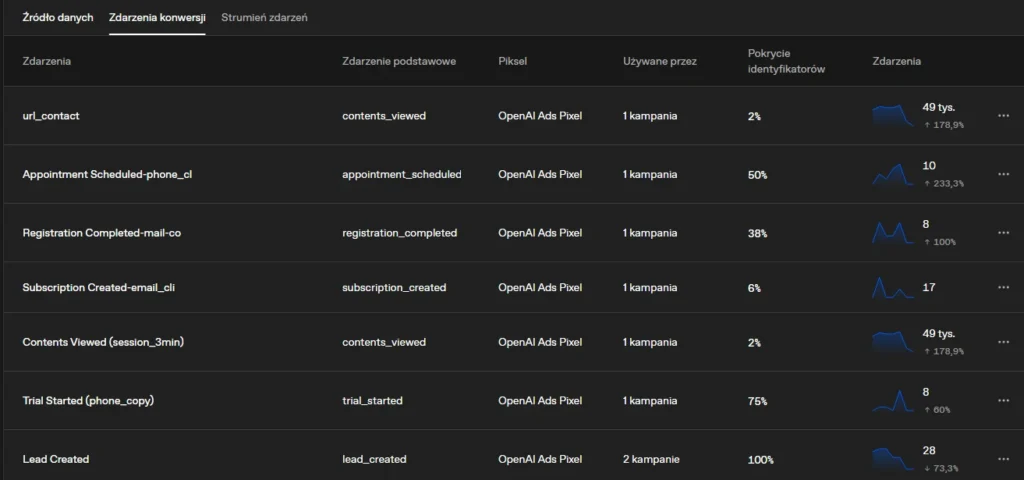
Task: Click the 38% coverage value
Action: click(x=758, y=233)
